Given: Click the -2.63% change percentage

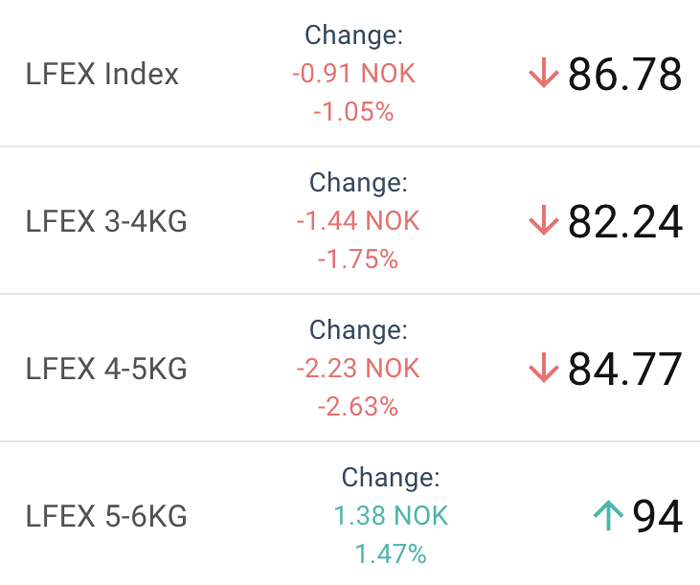Looking at the screenshot, I should (x=358, y=406).
